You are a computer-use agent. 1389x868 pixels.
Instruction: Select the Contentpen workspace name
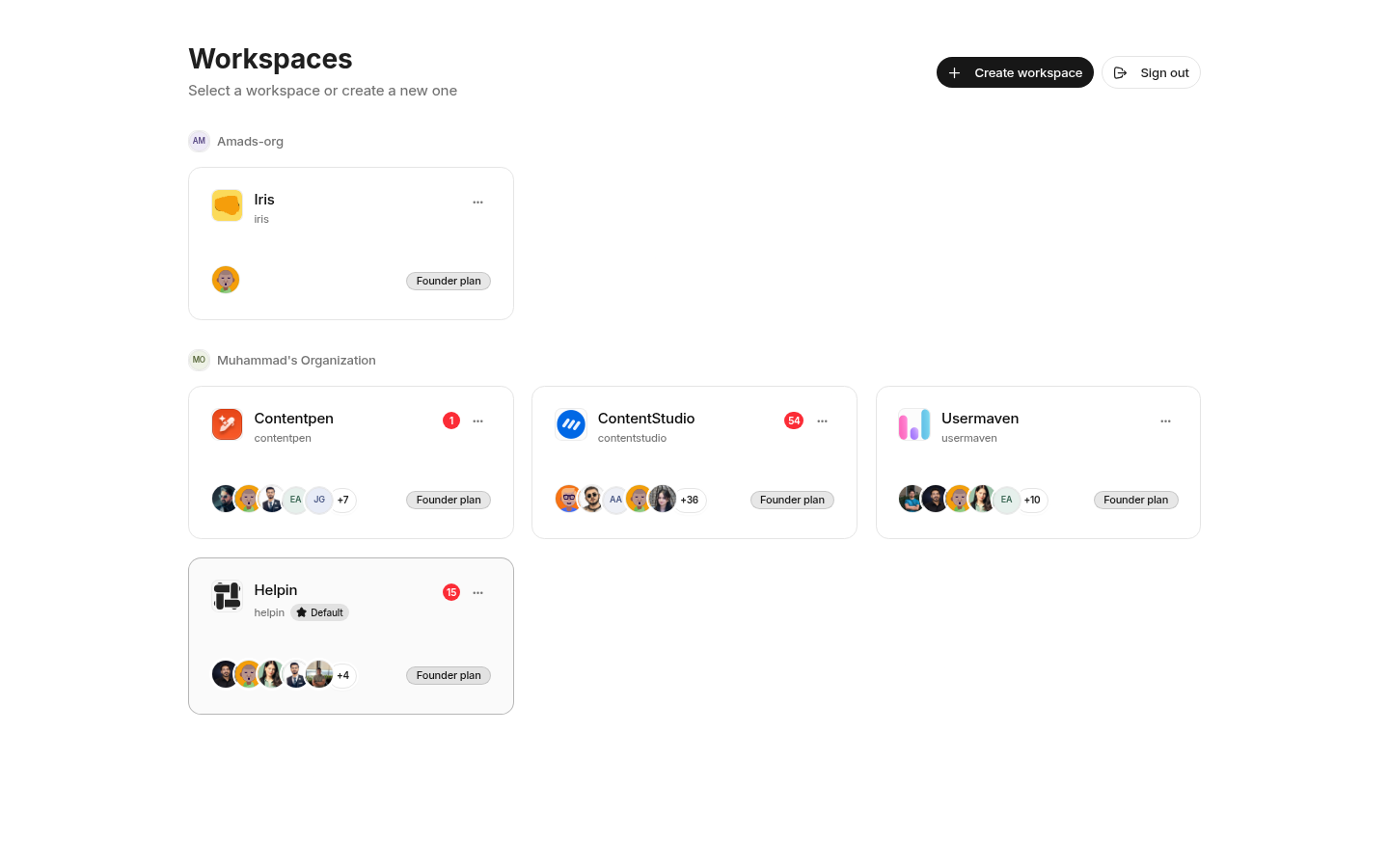[x=294, y=419]
